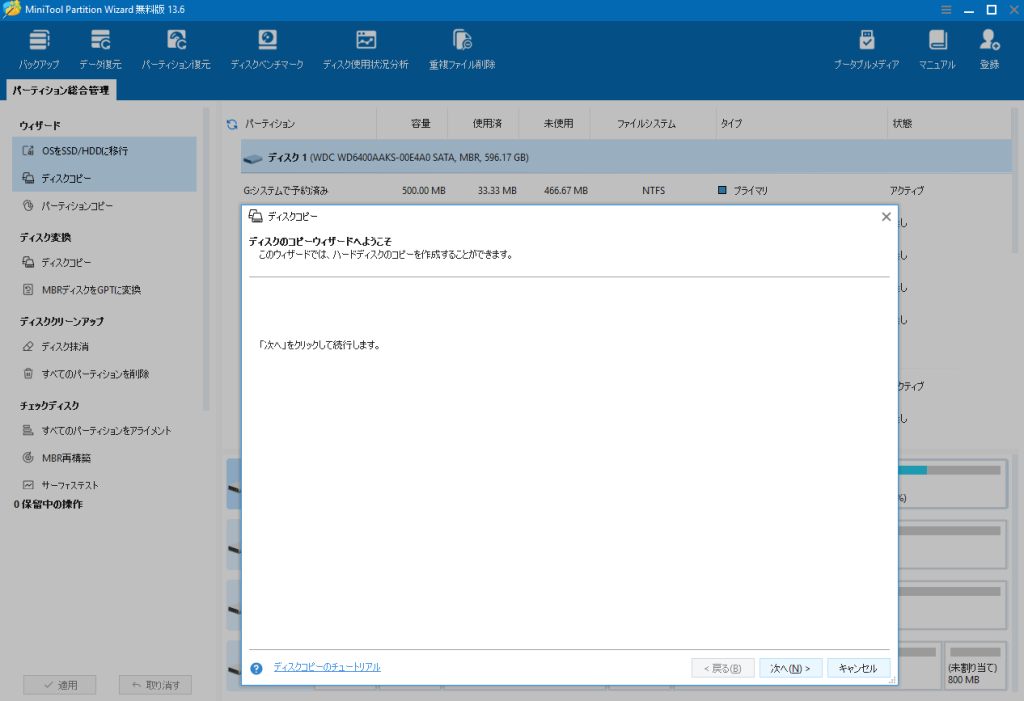Open the hamburger menu in the title bar

[946, 10]
